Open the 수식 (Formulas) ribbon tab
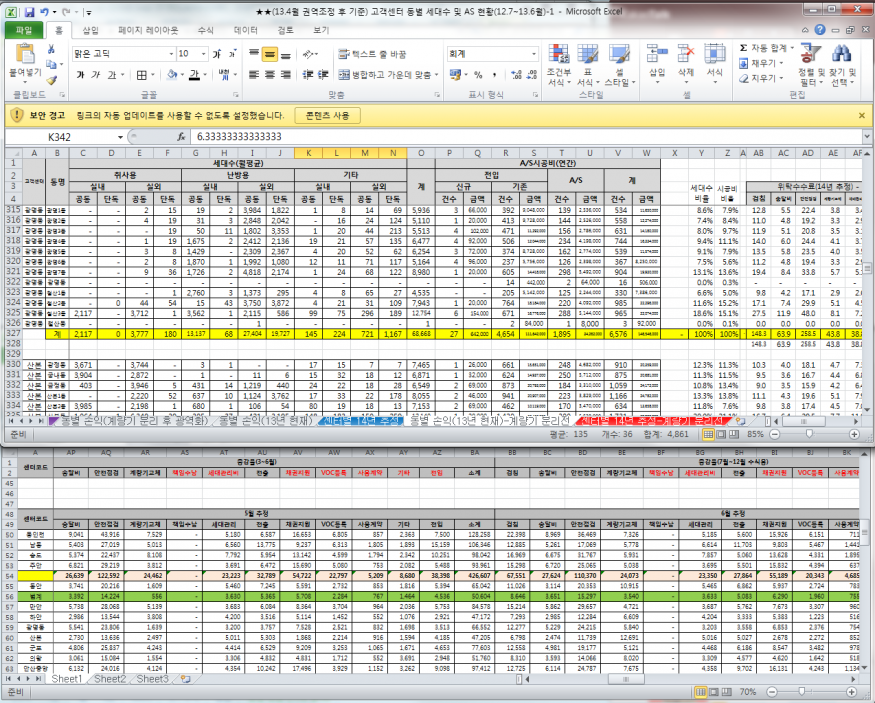 point(206,30)
